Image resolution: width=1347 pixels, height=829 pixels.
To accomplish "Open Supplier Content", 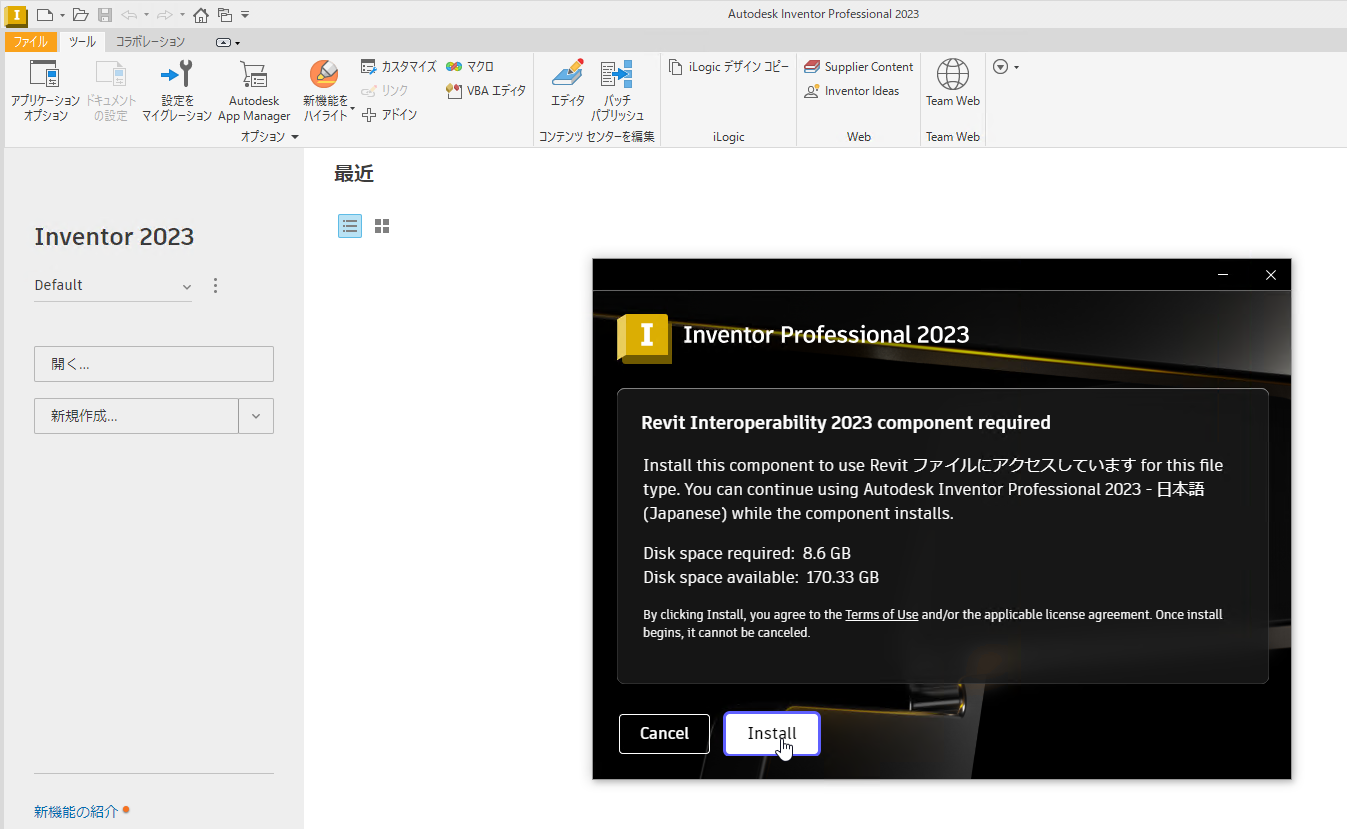I will click(858, 67).
